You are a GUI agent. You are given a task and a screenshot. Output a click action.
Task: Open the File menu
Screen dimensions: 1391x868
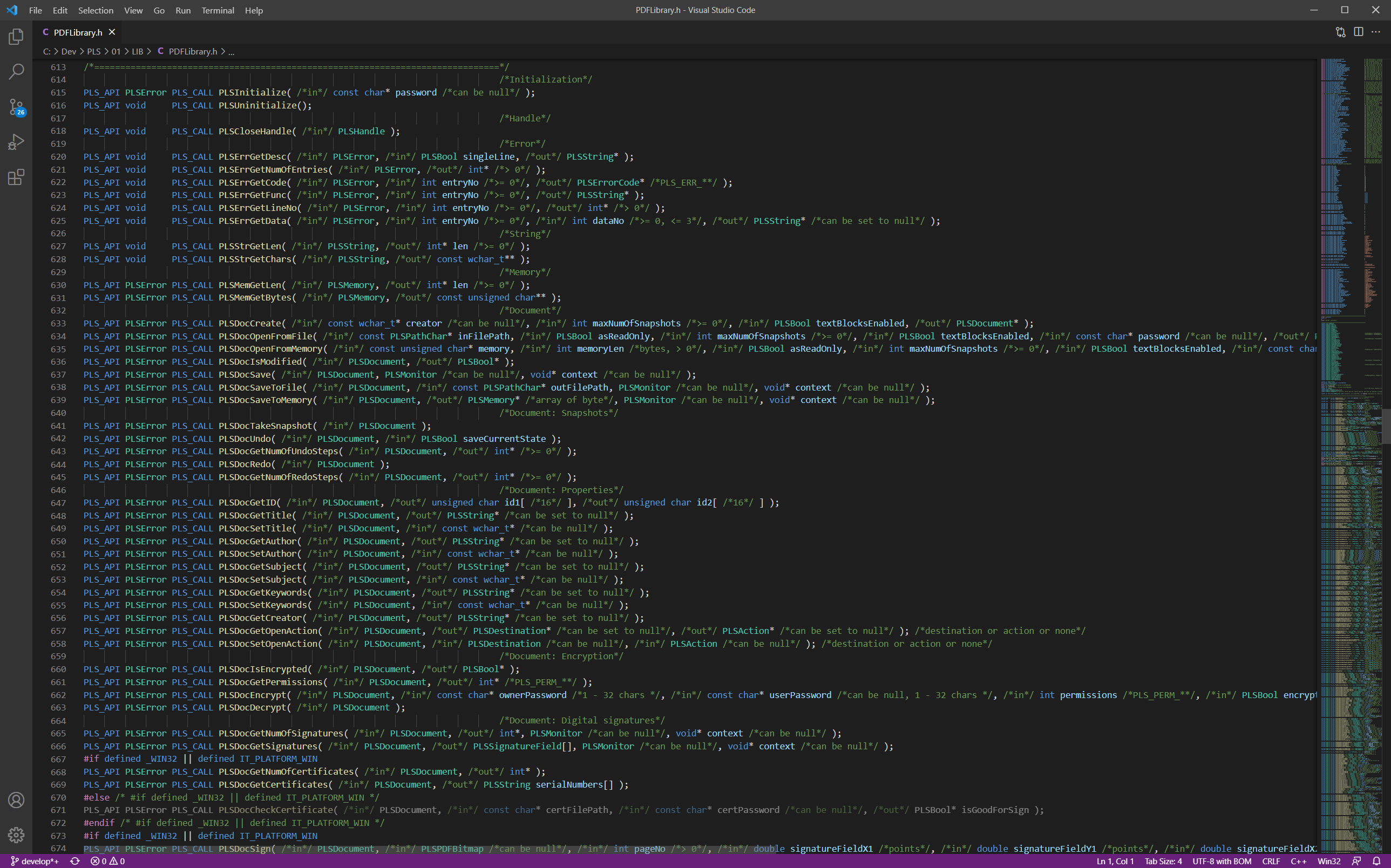(x=35, y=10)
